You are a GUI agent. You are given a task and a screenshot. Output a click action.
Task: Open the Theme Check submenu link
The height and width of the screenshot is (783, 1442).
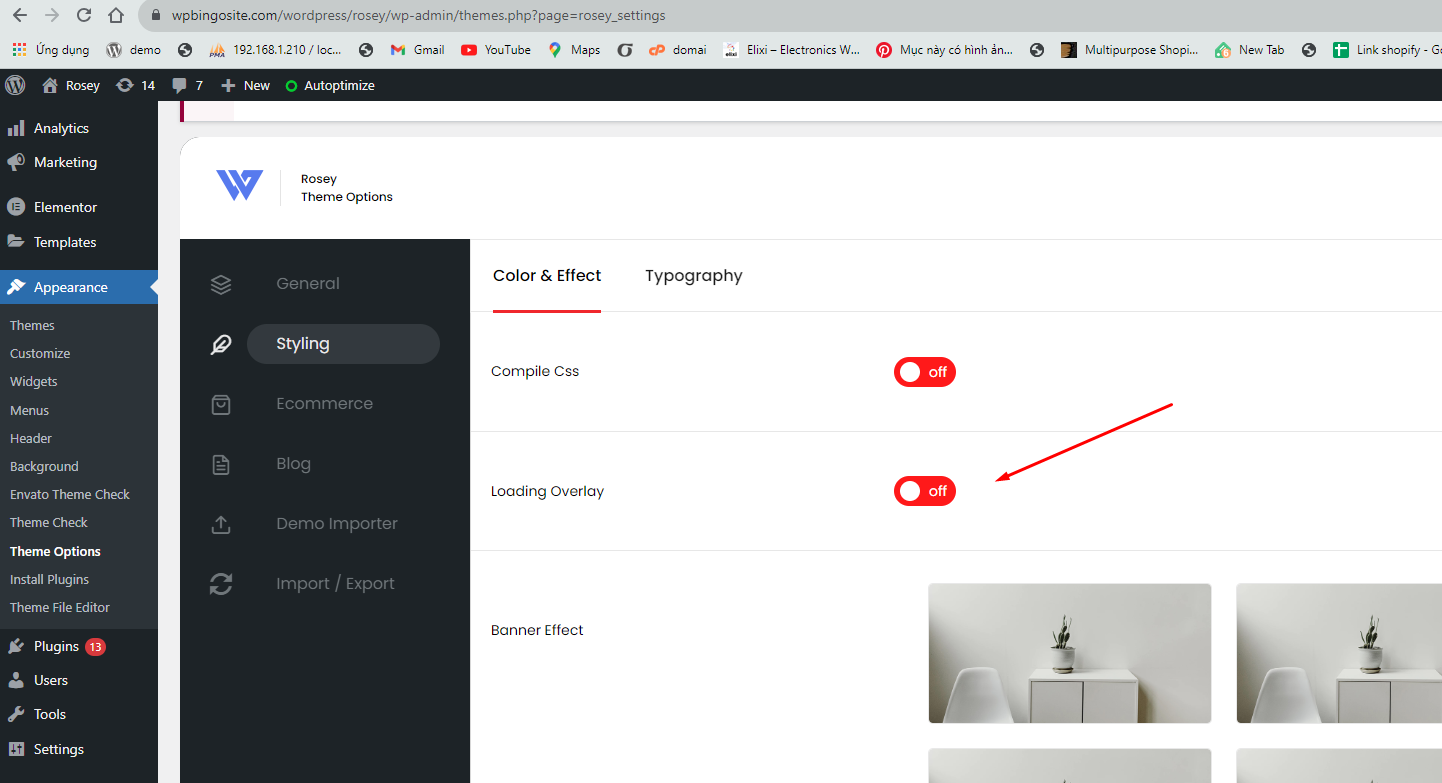click(x=49, y=523)
